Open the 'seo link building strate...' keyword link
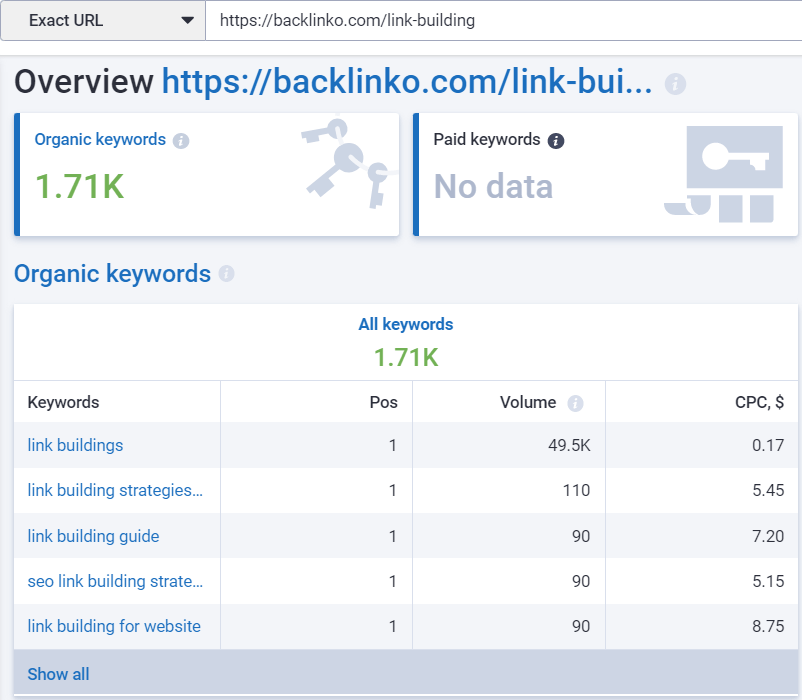Screen dimensions: 802x700 coord(115,581)
